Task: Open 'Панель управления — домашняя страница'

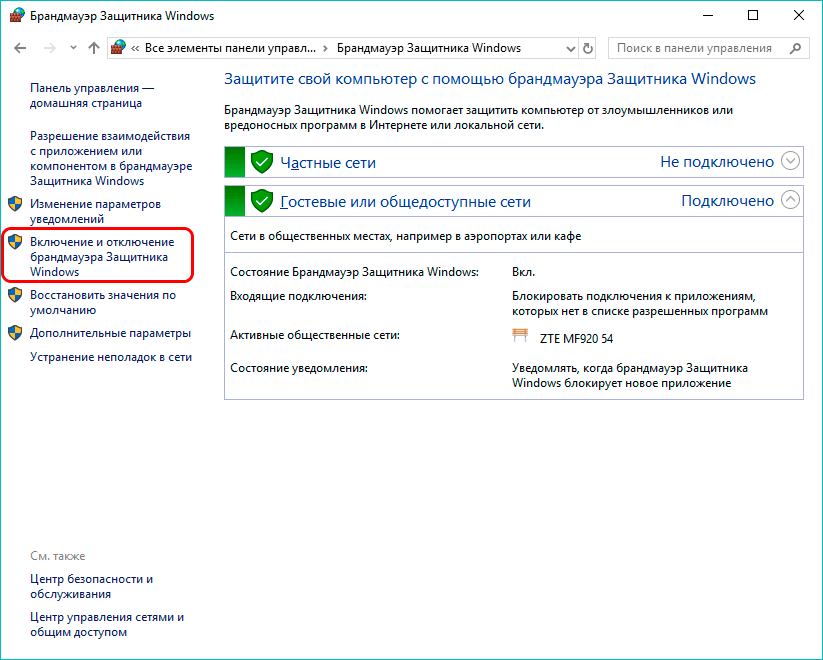Action: [x=92, y=96]
